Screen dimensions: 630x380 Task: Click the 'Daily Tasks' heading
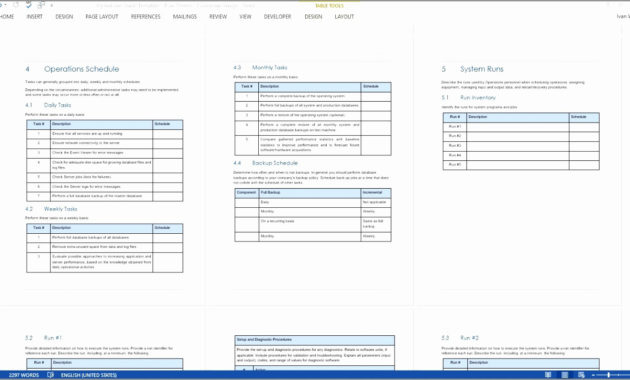pos(57,105)
